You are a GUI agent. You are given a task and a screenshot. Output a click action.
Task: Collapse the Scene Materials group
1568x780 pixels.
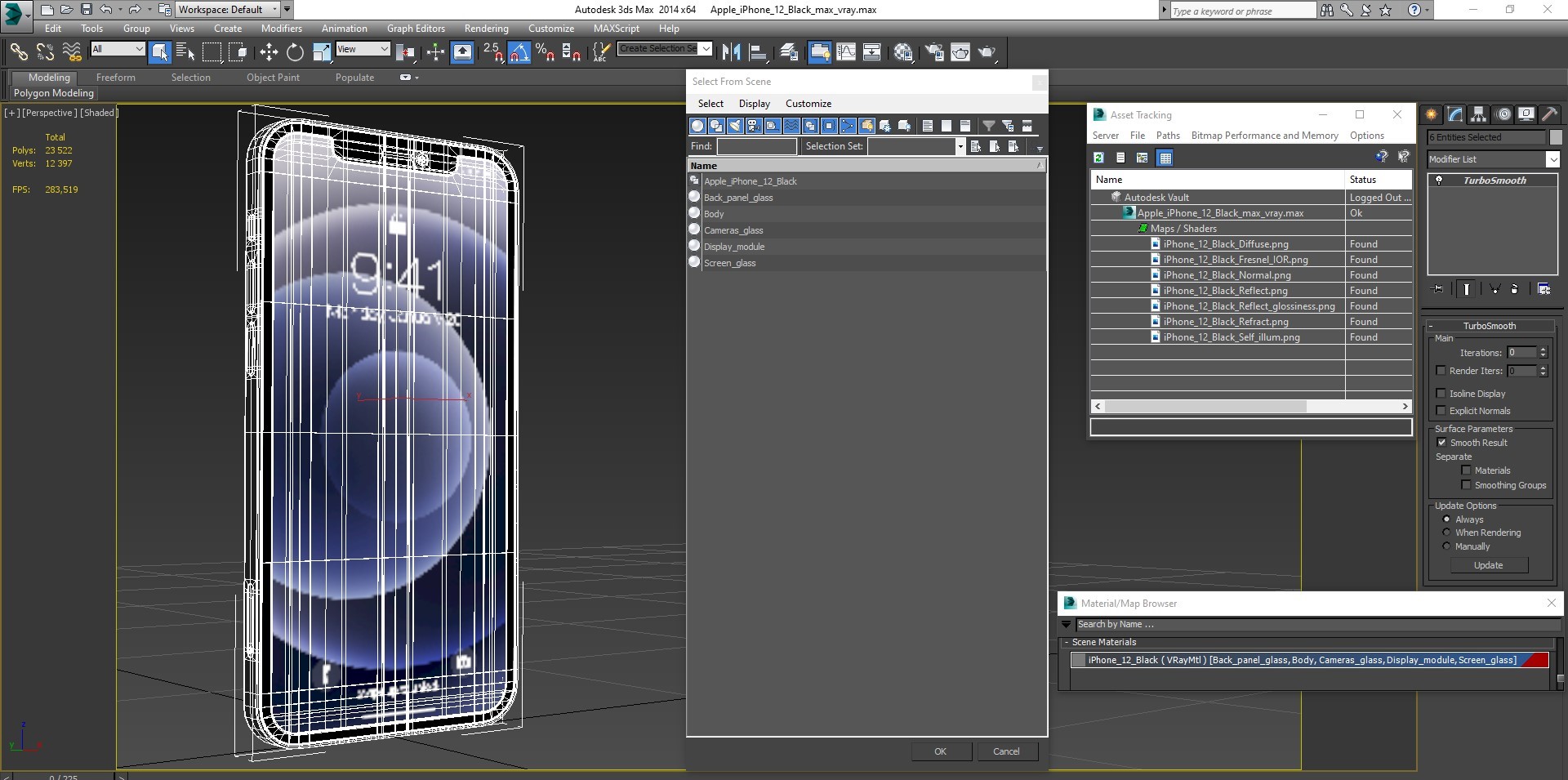(x=1067, y=642)
